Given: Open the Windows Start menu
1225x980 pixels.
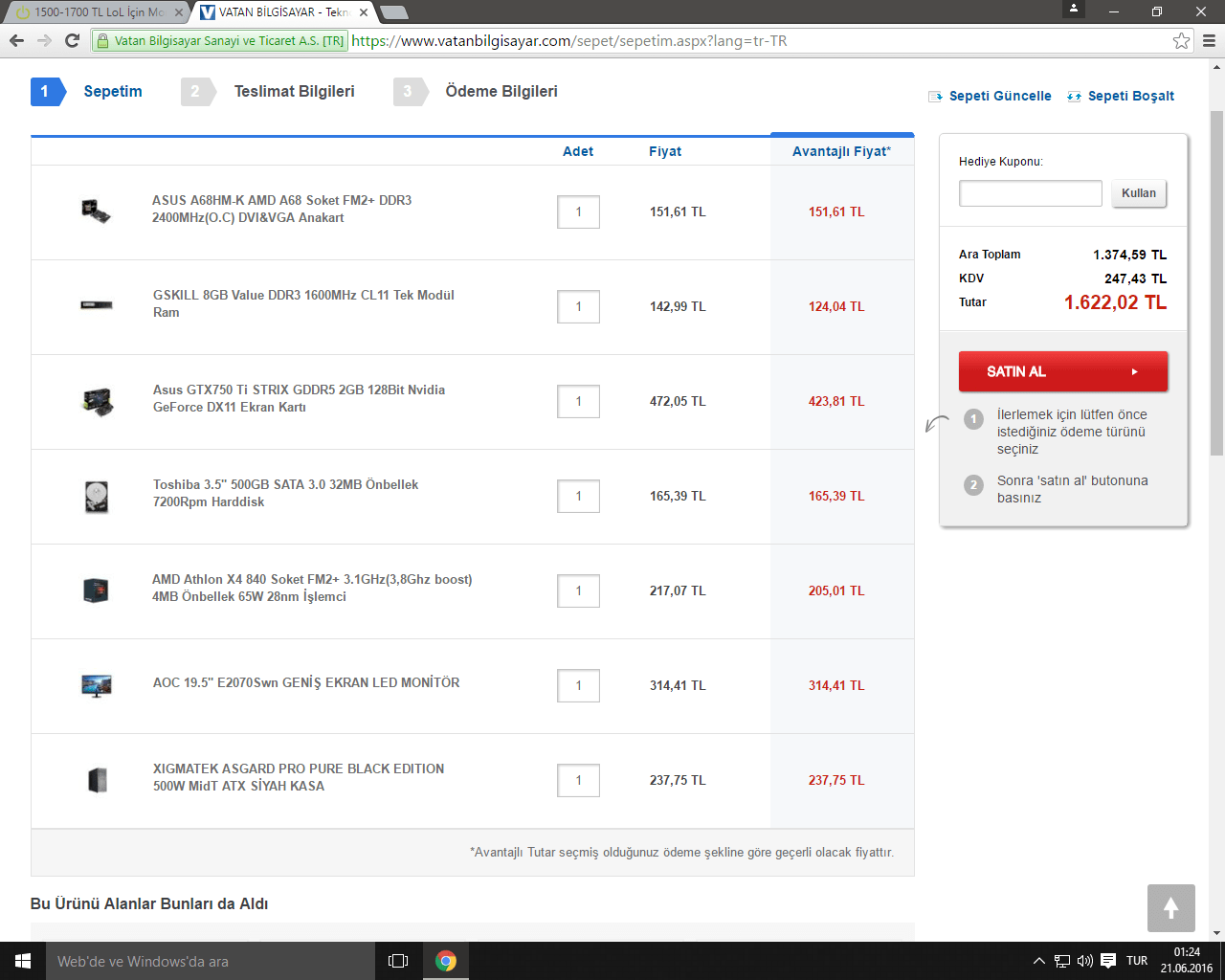Looking at the screenshot, I should [23, 961].
